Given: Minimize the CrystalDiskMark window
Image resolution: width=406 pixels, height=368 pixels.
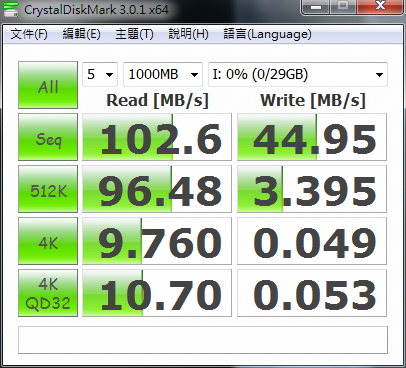Looking at the screenshot, I should [x=316, y=7].
